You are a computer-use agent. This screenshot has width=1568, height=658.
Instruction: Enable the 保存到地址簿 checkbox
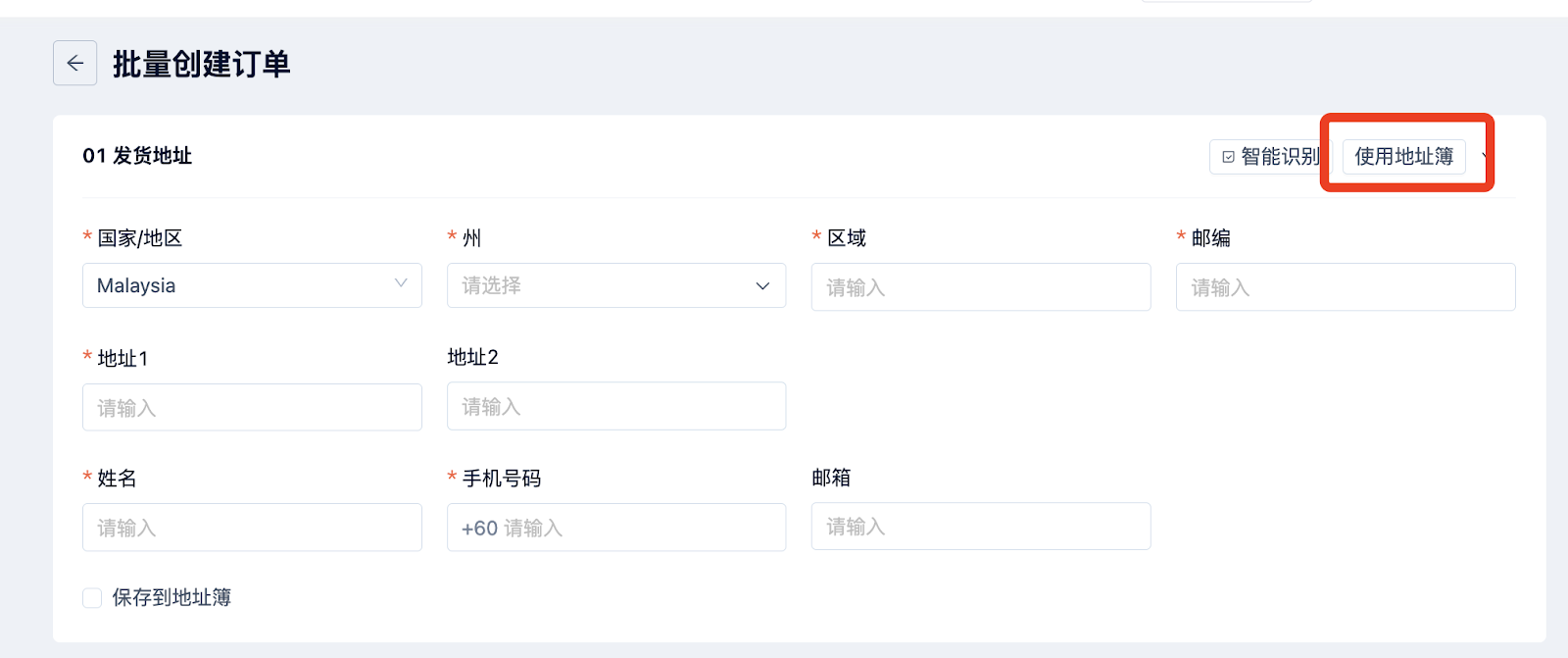tap(92, 598)
